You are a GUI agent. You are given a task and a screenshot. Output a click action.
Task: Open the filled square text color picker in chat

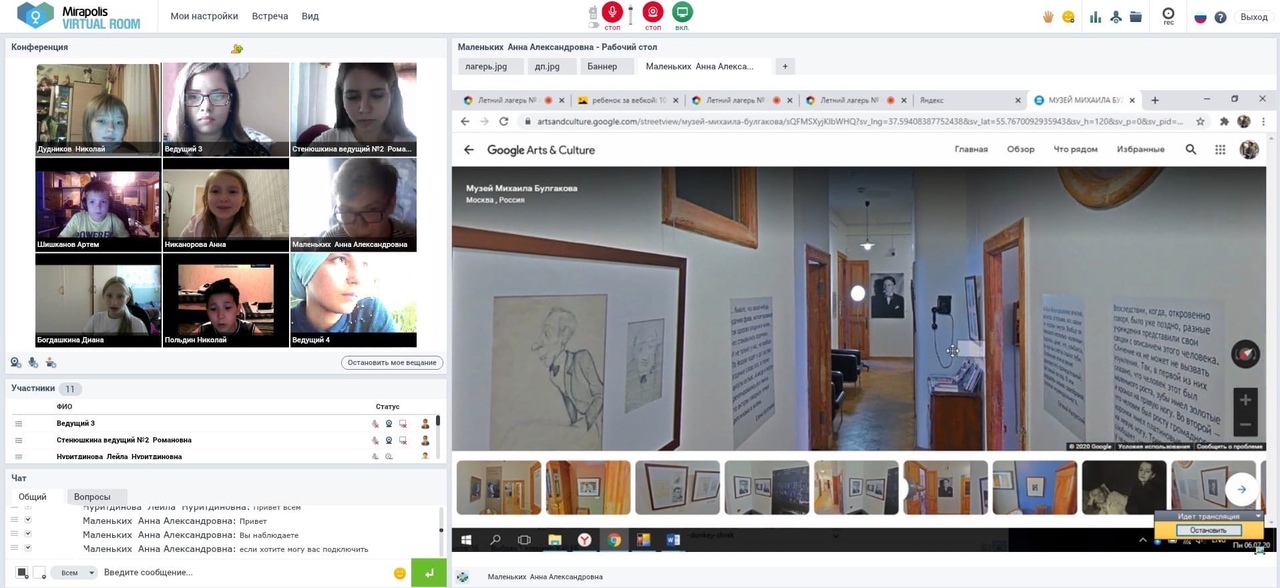(x=22, y=573)
